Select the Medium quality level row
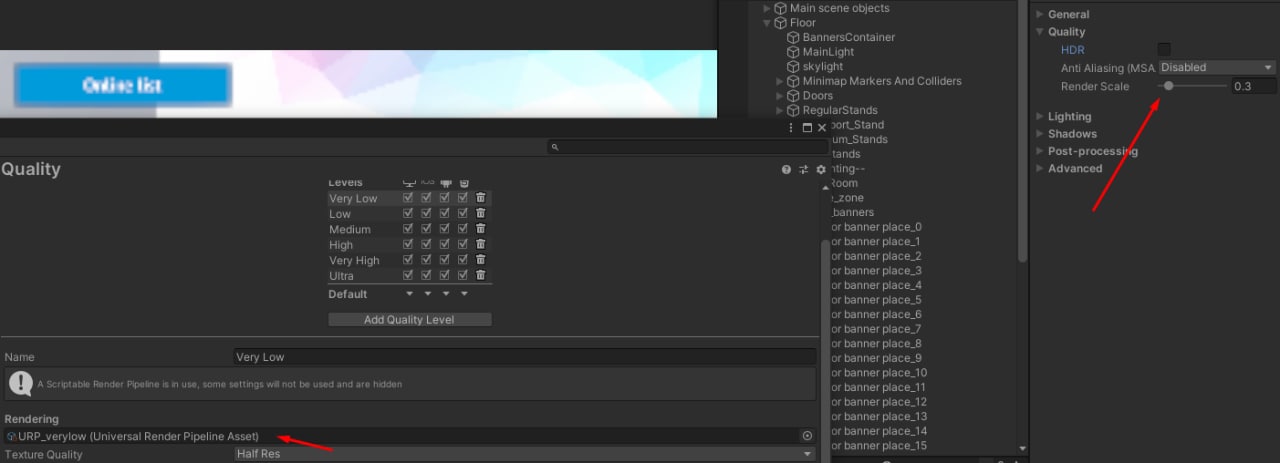The image size is (1280, 463). [x=410, y=229]
